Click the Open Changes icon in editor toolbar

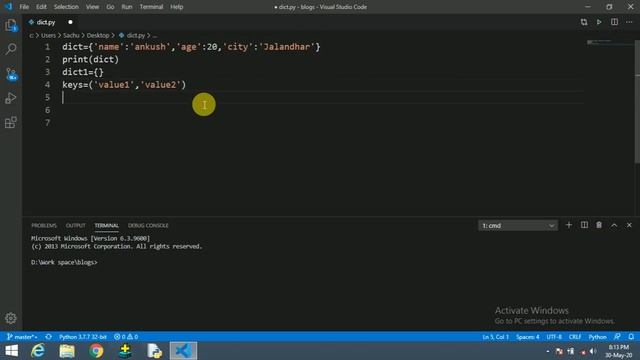[584, 22]
